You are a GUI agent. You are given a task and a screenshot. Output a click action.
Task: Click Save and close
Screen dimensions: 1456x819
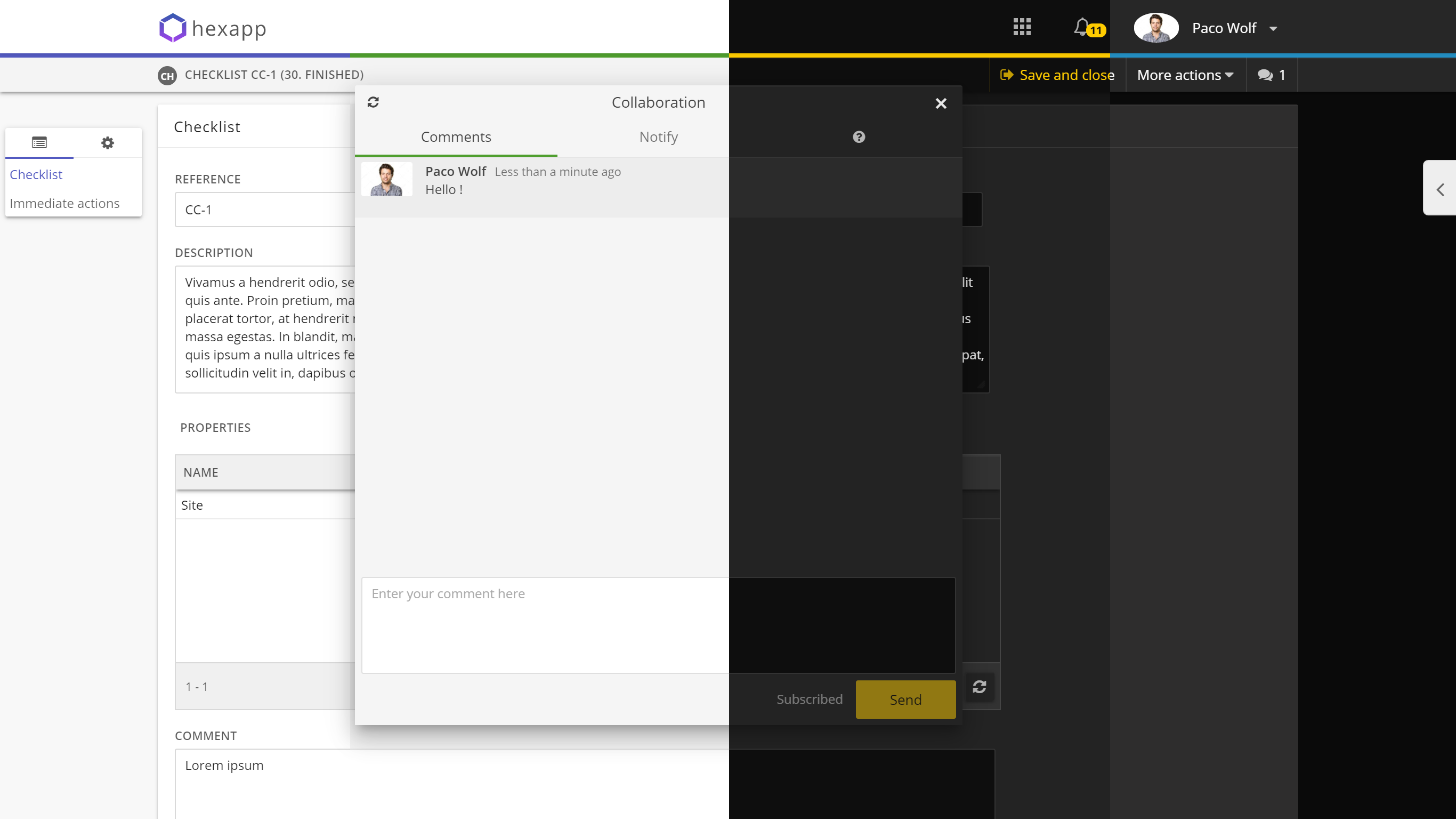1057,75
